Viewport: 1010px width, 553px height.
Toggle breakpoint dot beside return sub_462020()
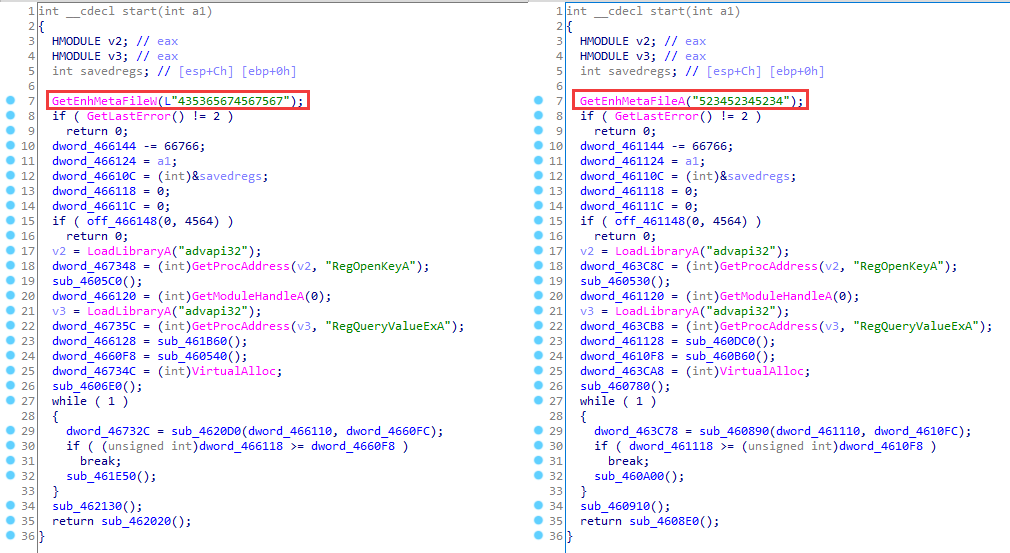pos(10,521)
